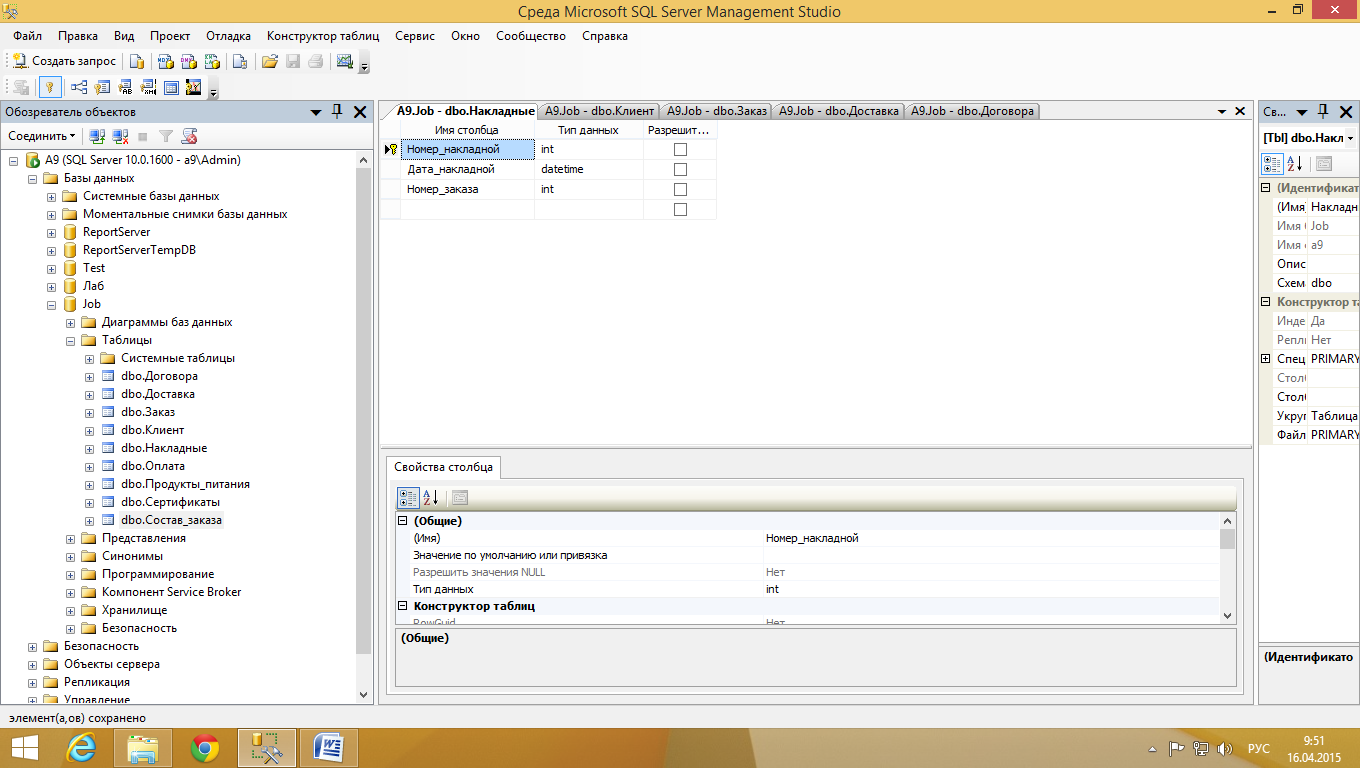Click the categorized icon in the right properties panel
This screenshot has height=768, width=1360.
(1272, 164)
